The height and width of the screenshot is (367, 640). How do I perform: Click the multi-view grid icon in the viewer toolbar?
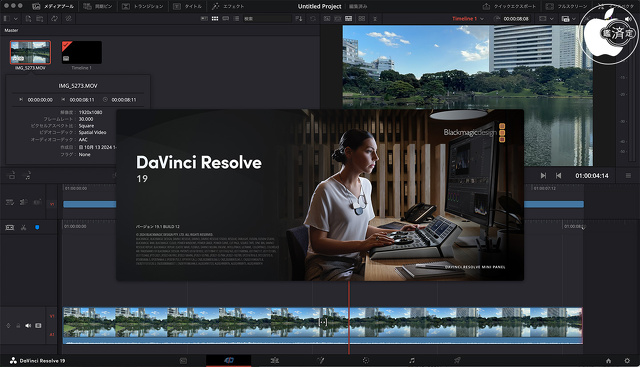[x=362, y=19]
